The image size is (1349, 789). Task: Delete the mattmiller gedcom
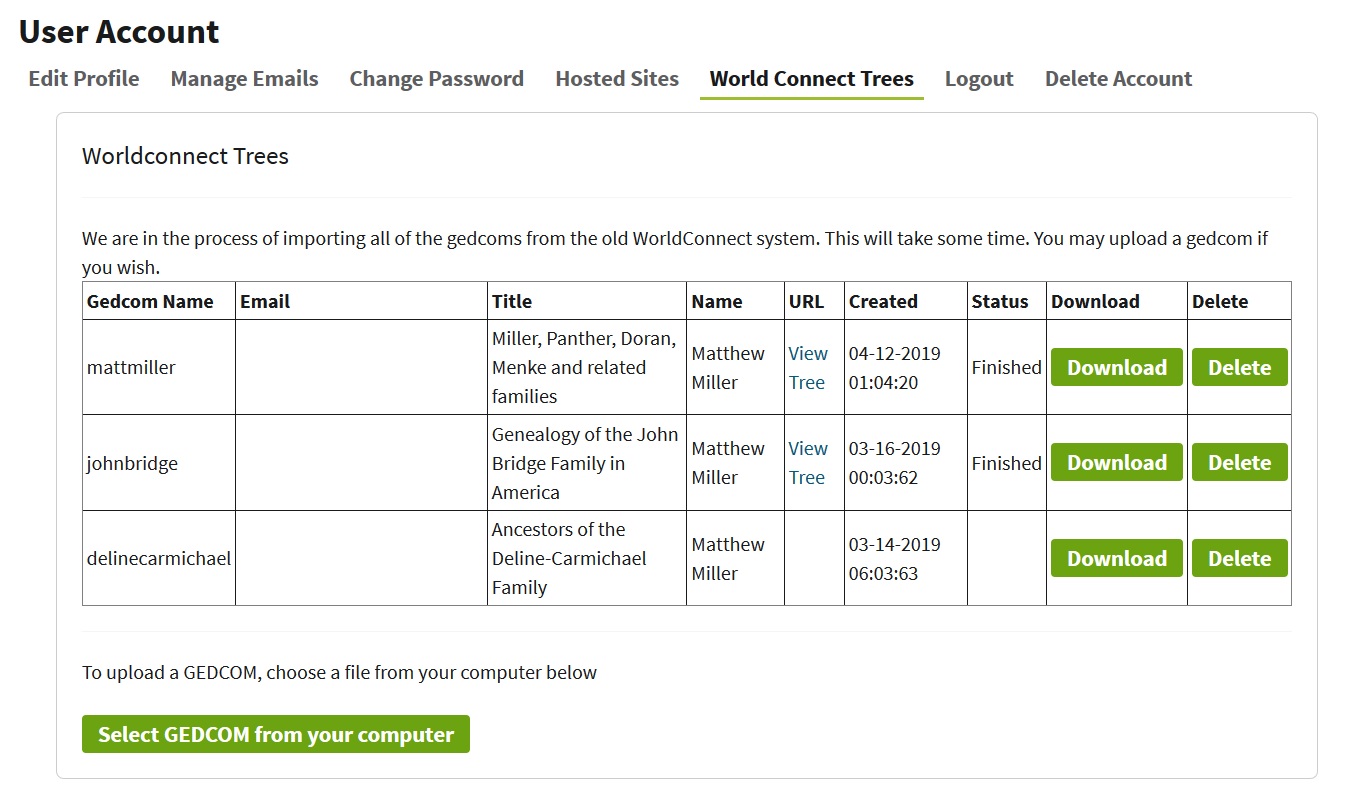click(x=1239, y=367)
